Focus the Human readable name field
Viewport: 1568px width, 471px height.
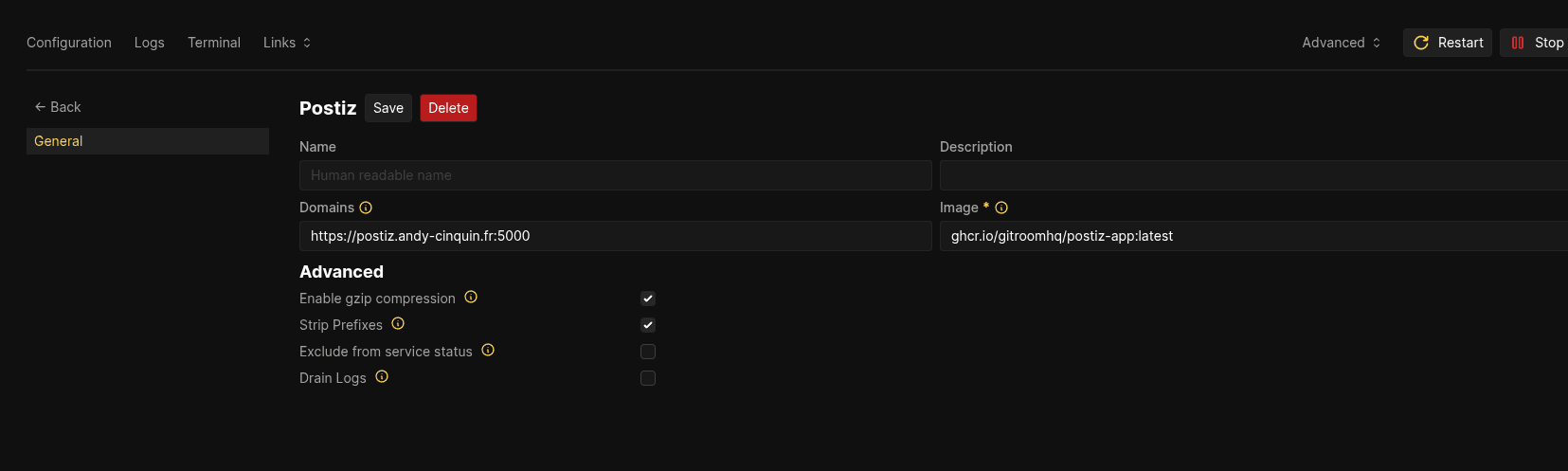pyautogui.click(x=616, y=175)
